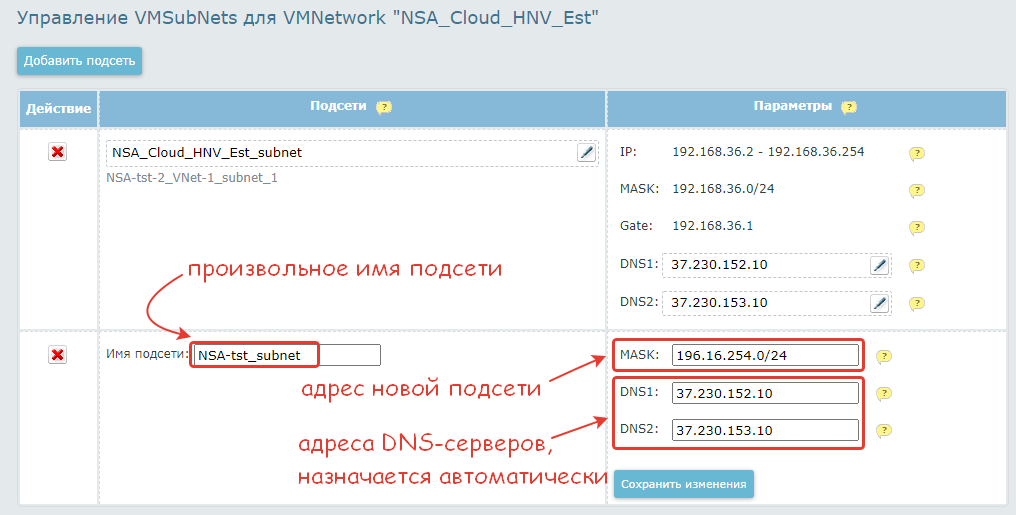Viewport: 1016px width, 515px height.
Task: Edit the NSA_Cloud_HNV_Est_subnet name with pencil icon
Action: 586,153
